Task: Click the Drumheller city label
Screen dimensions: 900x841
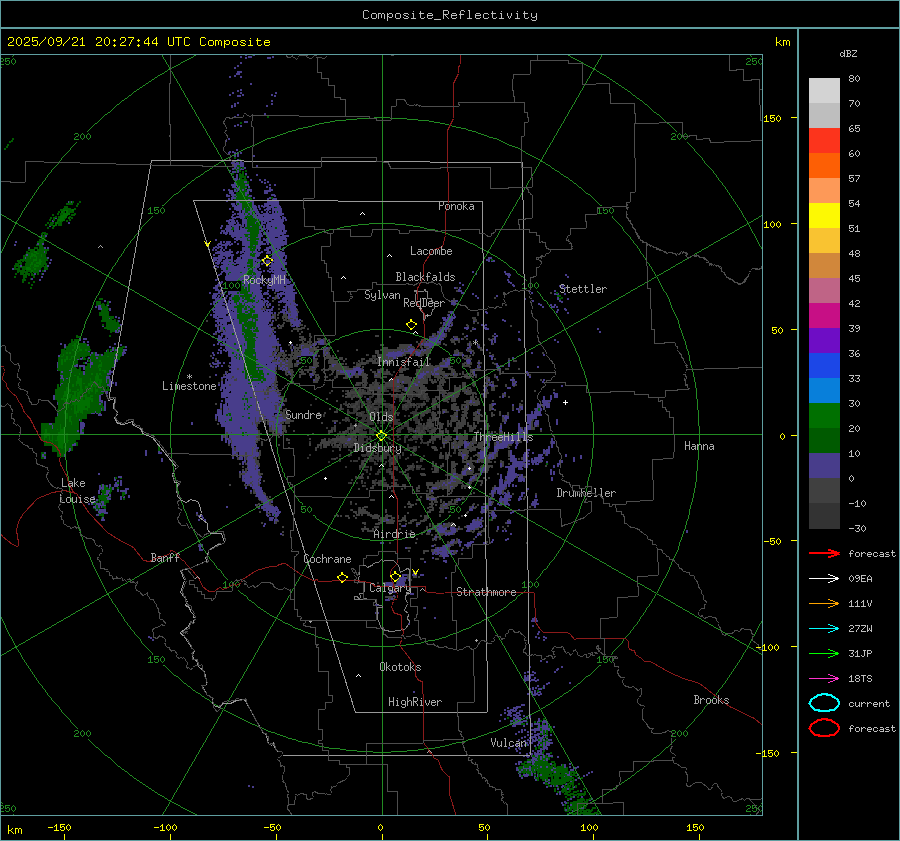Action: click(x=586, y=493)
